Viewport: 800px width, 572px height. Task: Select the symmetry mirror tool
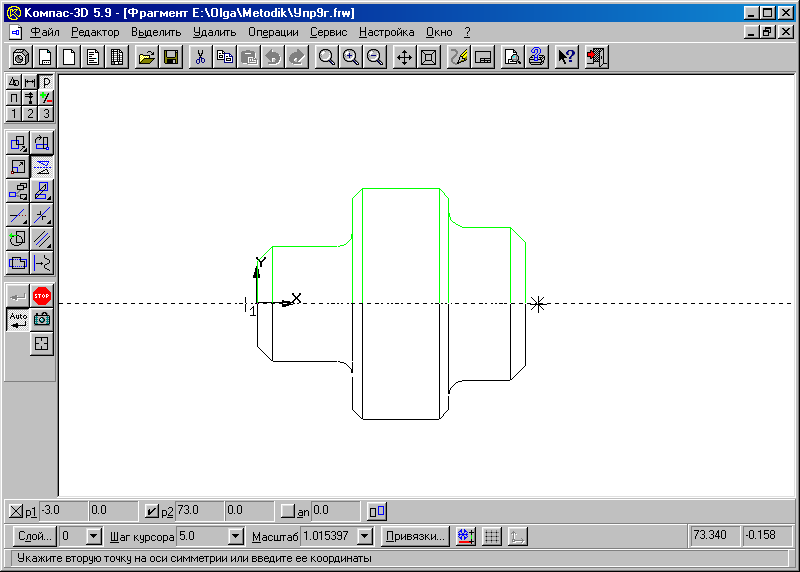coord(42,167)
